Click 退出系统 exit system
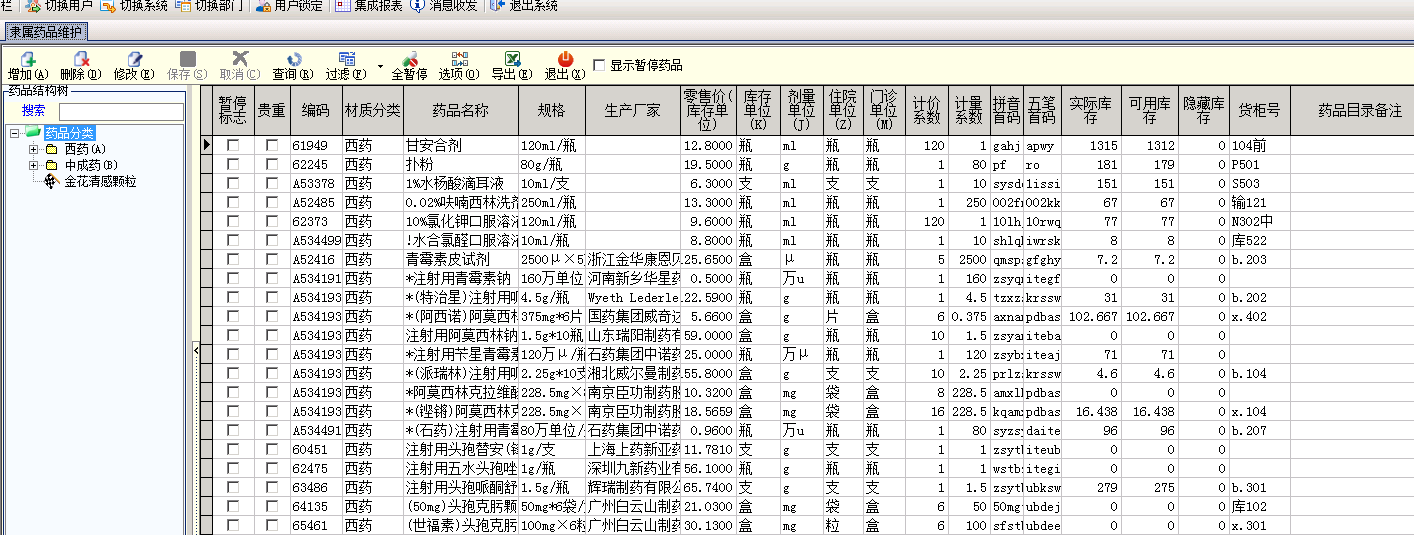This screenshot has width=1414, height=535. (x=524, y=6)
